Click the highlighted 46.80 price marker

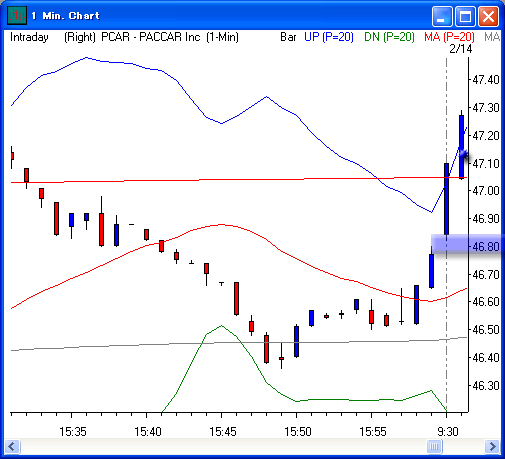pos(466,246)
